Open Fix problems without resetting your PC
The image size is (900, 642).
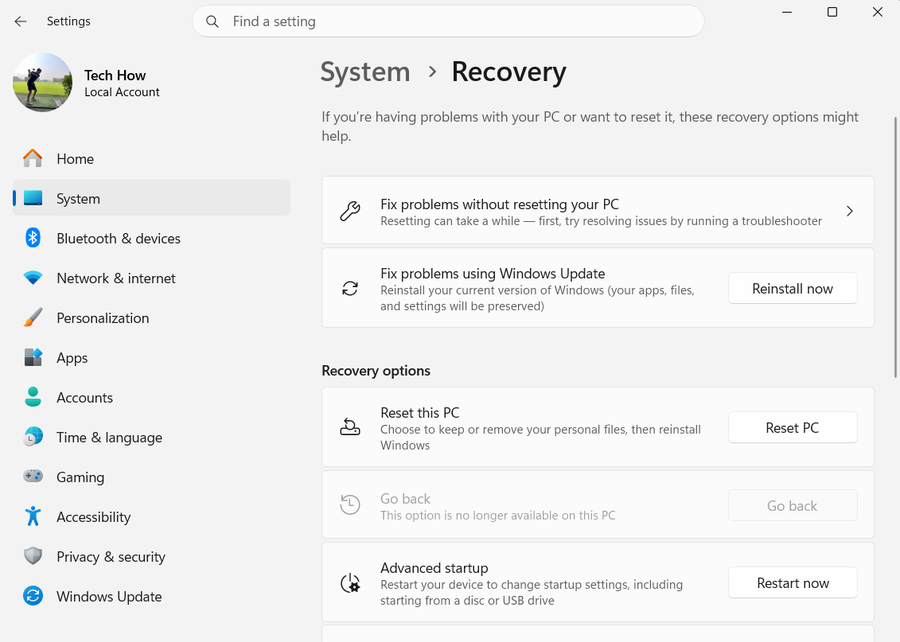tap(598, 210)
